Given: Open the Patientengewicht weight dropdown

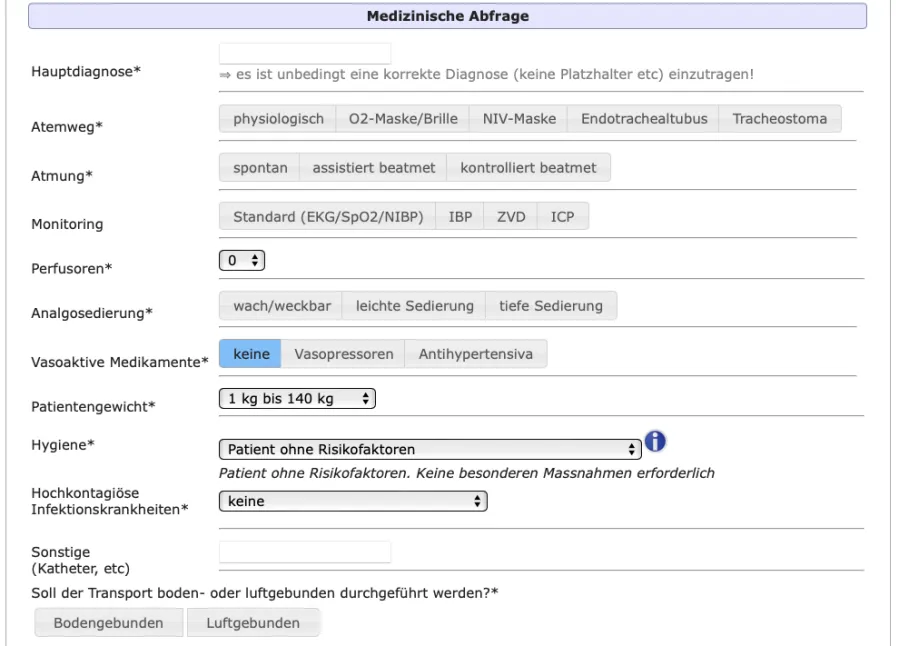Looking at the screenshot, I should (x=296, y=399).
